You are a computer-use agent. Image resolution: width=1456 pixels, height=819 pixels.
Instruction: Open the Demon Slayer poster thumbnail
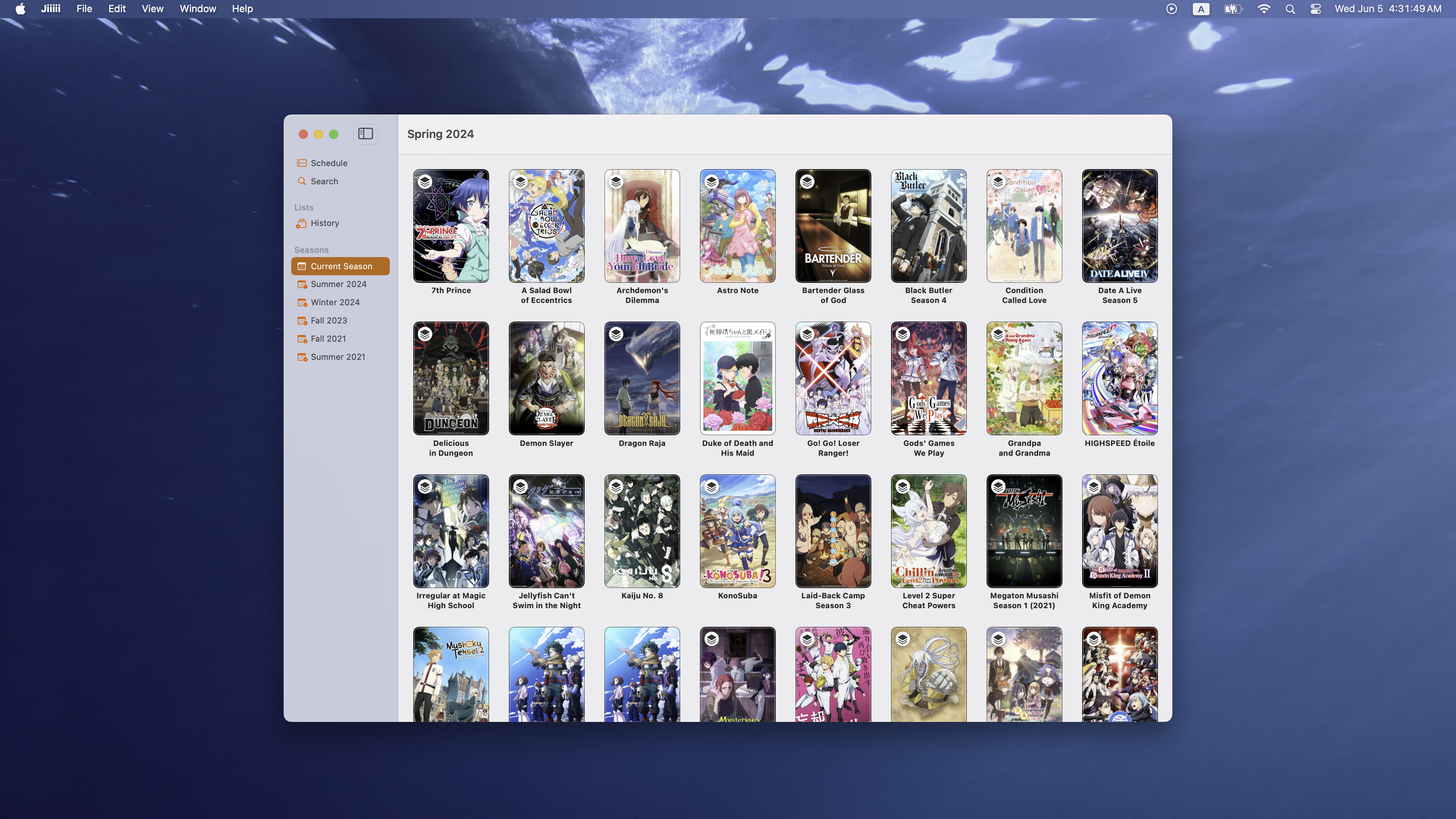(546, 378)
